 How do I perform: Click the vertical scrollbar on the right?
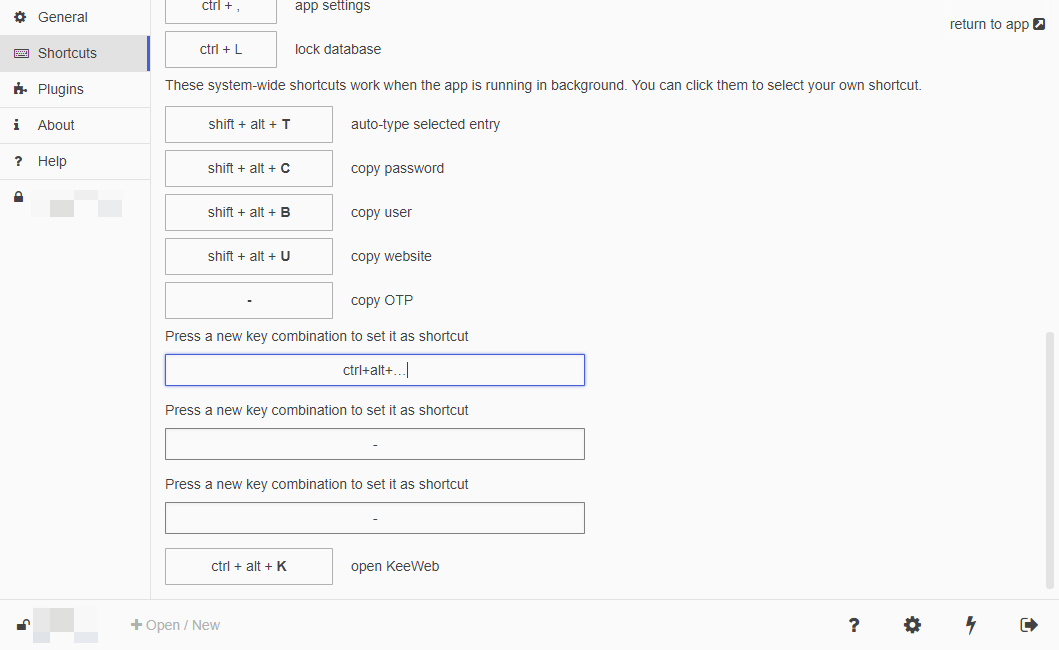pyautogui.click(x=1049, y=459)
